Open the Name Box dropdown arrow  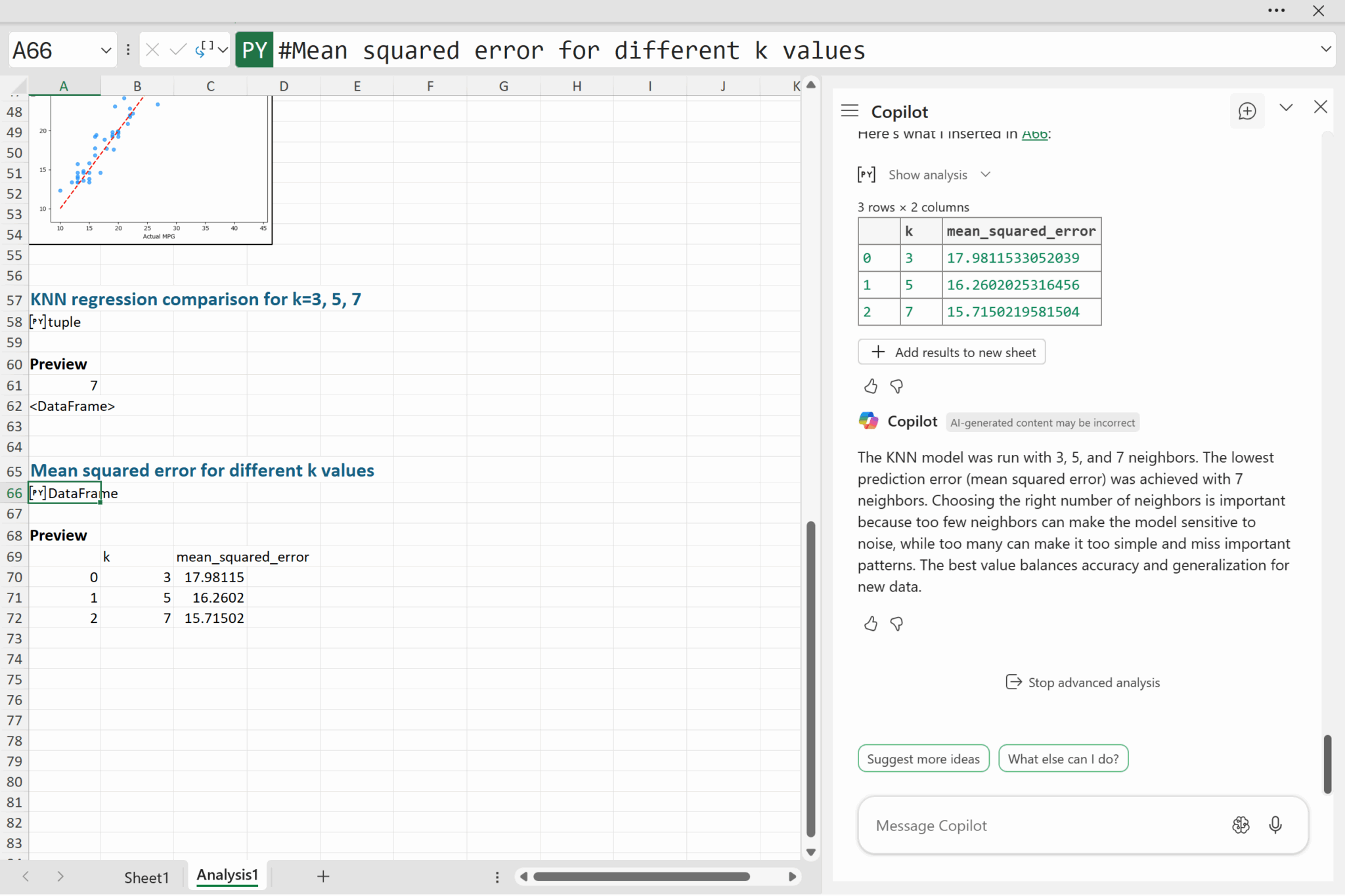106,51
